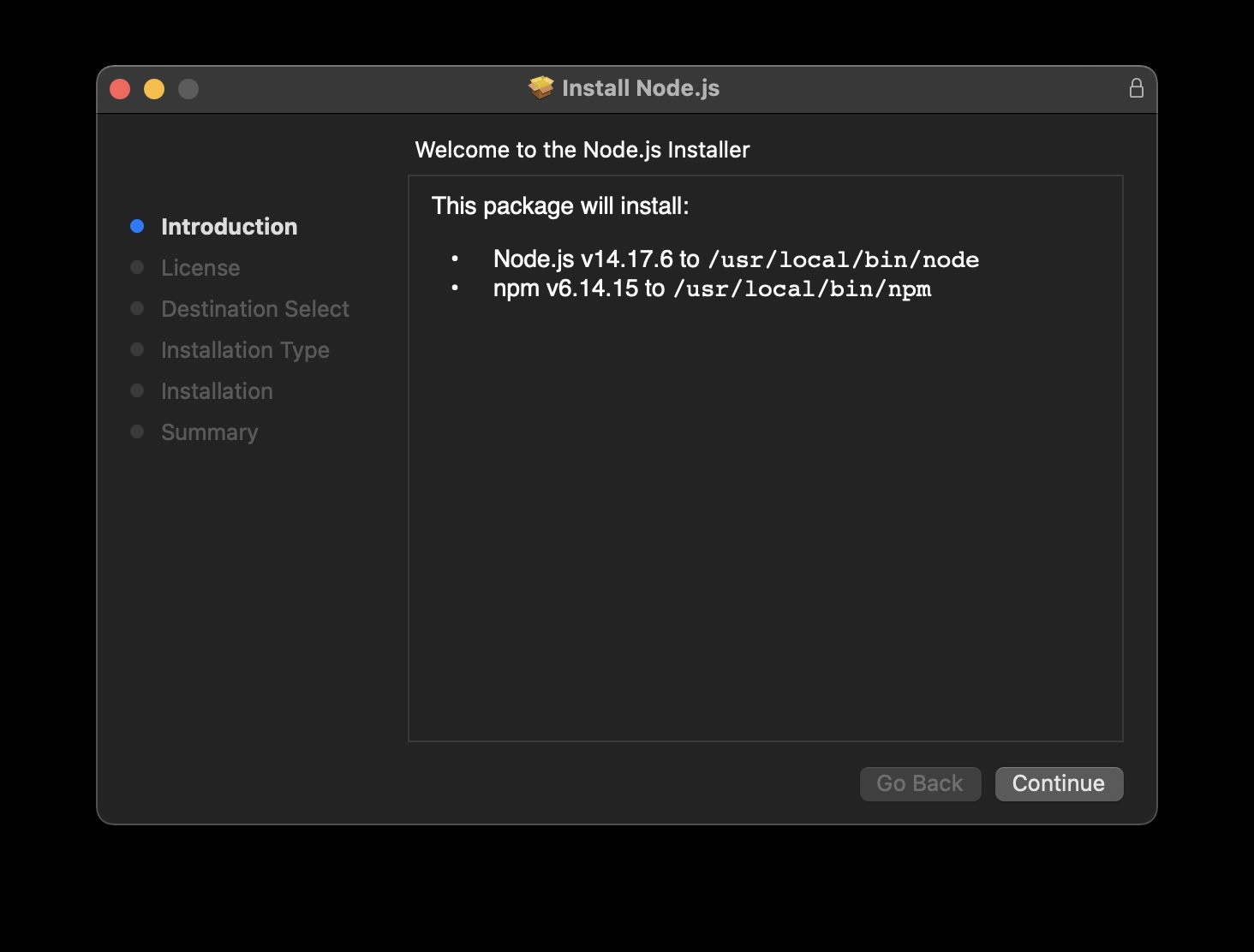This screenshot has height=952, width=1254.
Task: Click the /usr/local/bin/node path text
Action: 844,259
